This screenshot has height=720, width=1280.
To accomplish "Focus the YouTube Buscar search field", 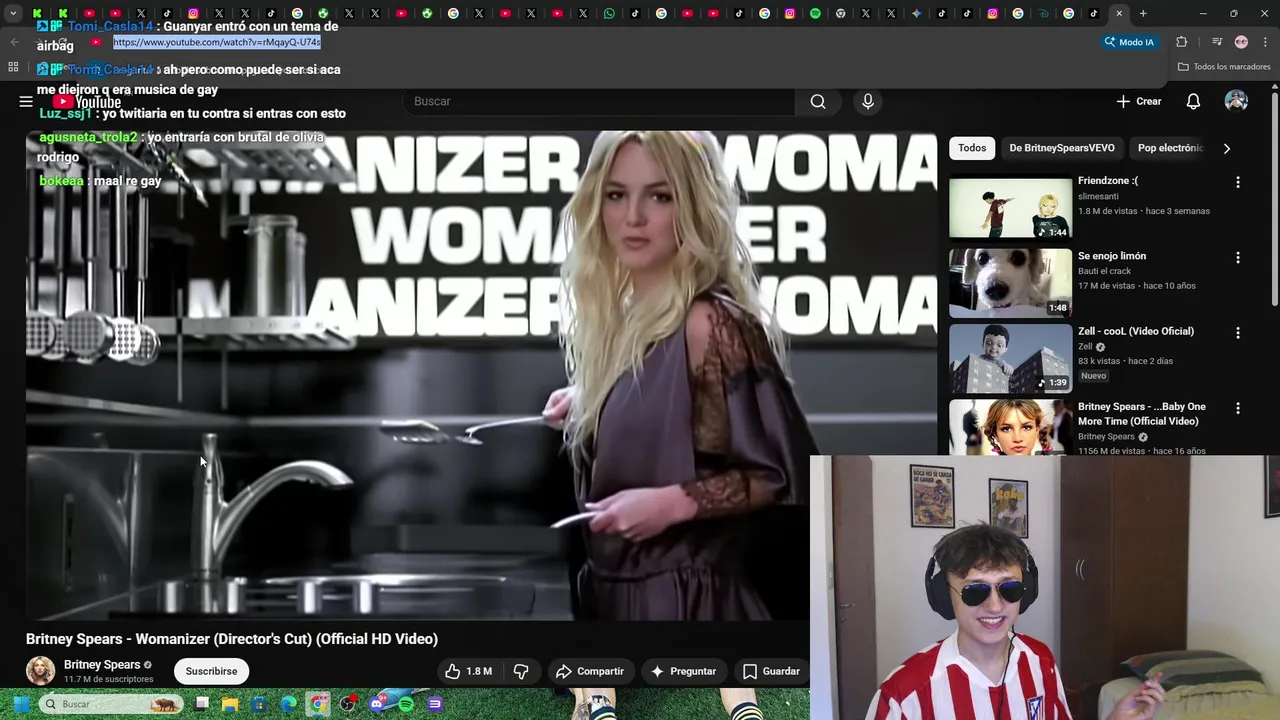I will (x=598, y=101).
